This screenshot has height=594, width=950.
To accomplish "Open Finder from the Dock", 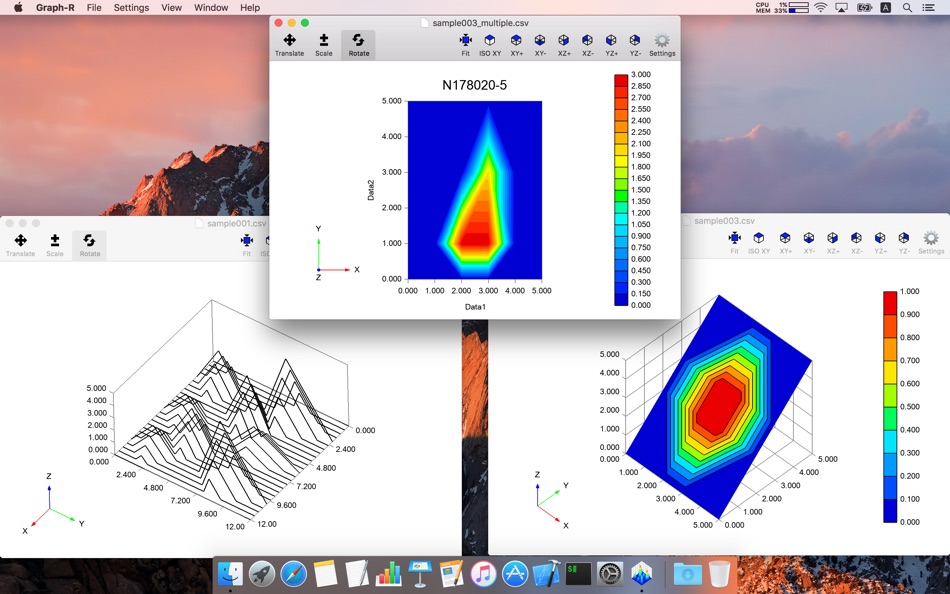I will point(230,573).
